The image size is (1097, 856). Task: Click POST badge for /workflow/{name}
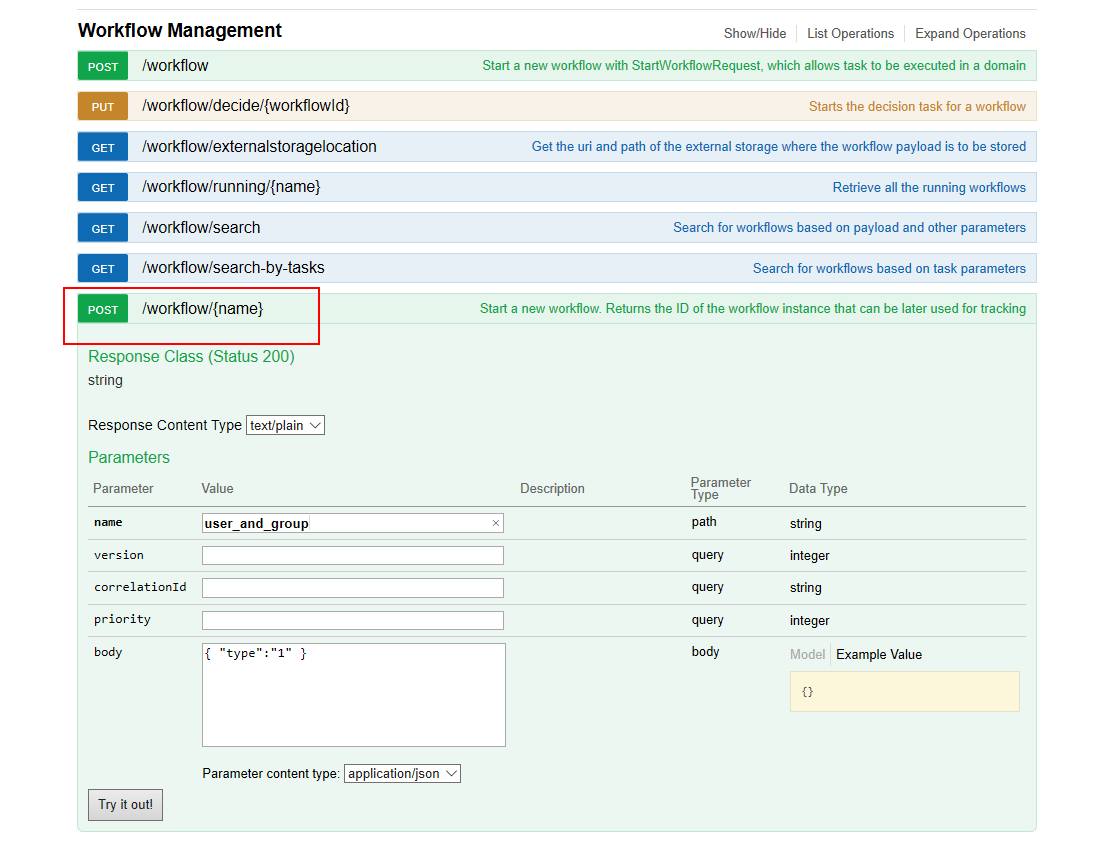click(103, 309)
